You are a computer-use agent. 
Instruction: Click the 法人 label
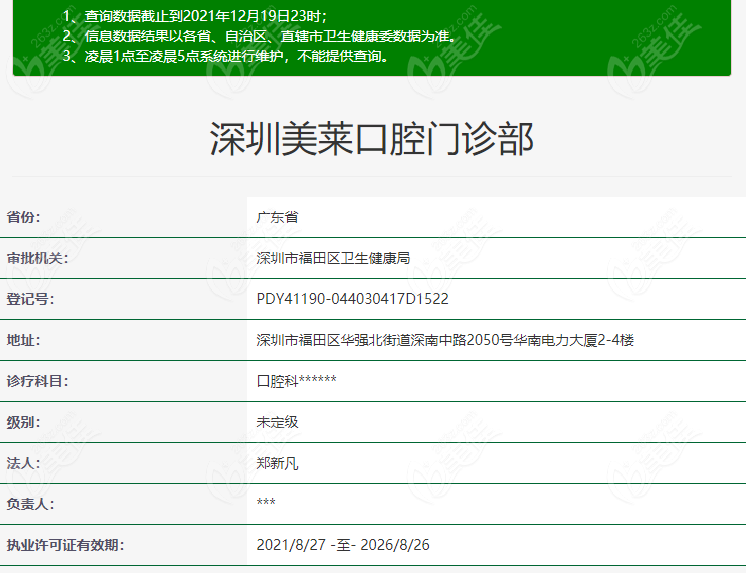(x=23, y=463)
